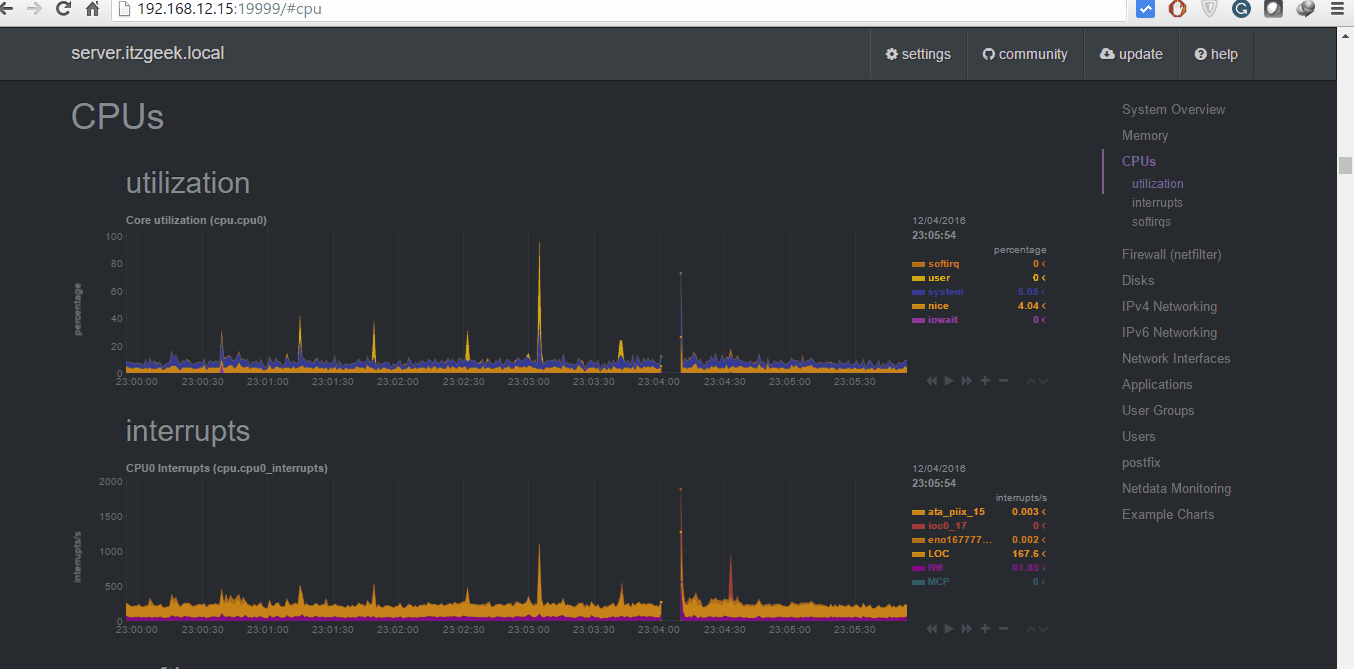
Task: Zoom in on the Core utilization chart
Action: [984, 380]
